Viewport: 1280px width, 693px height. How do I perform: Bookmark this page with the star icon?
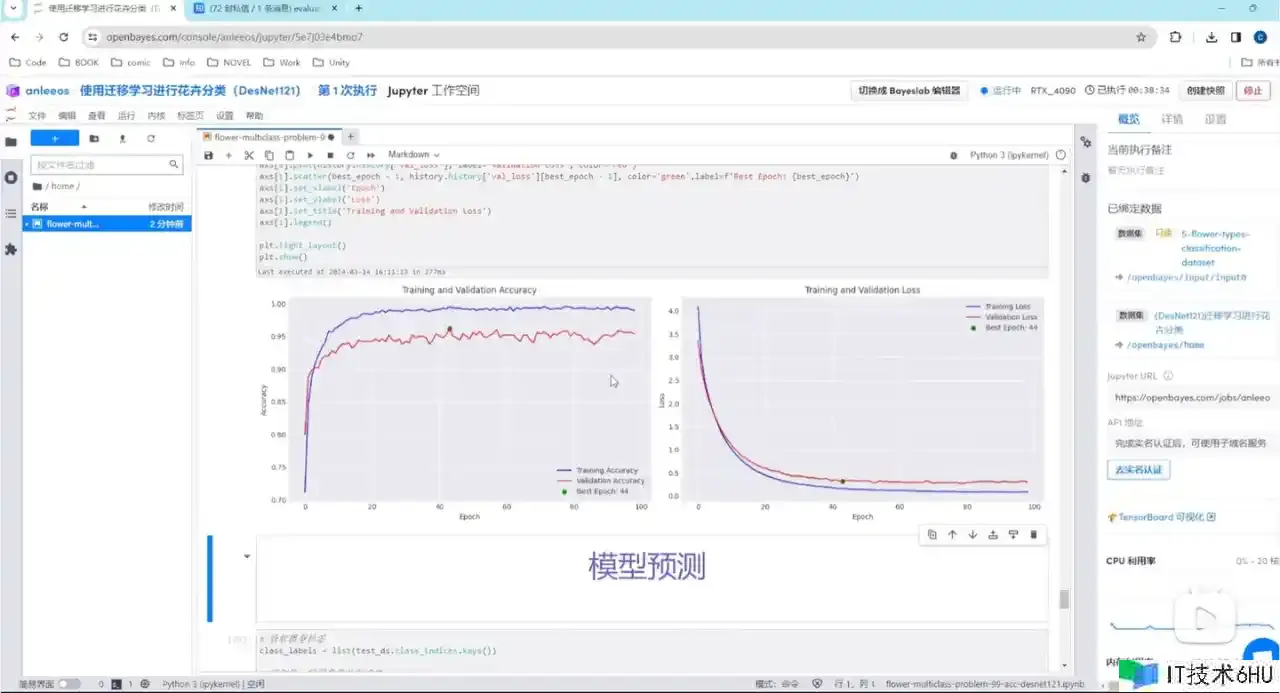1141,37
